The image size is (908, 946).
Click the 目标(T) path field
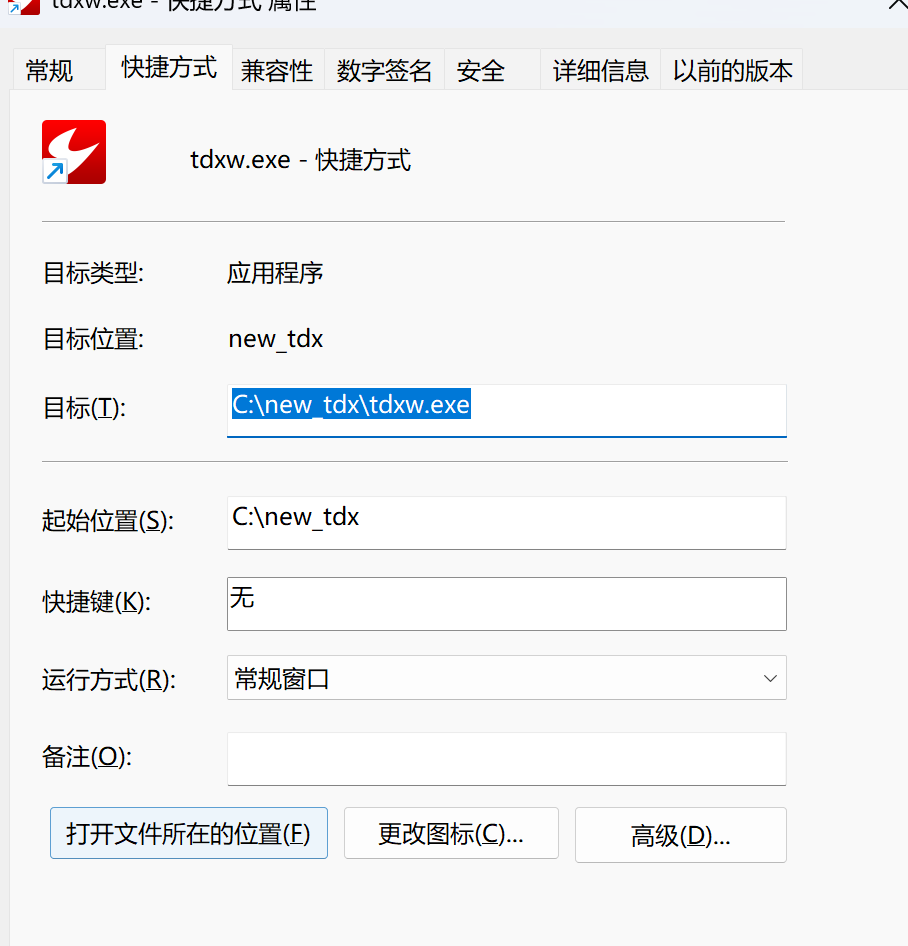coord(507,410)
